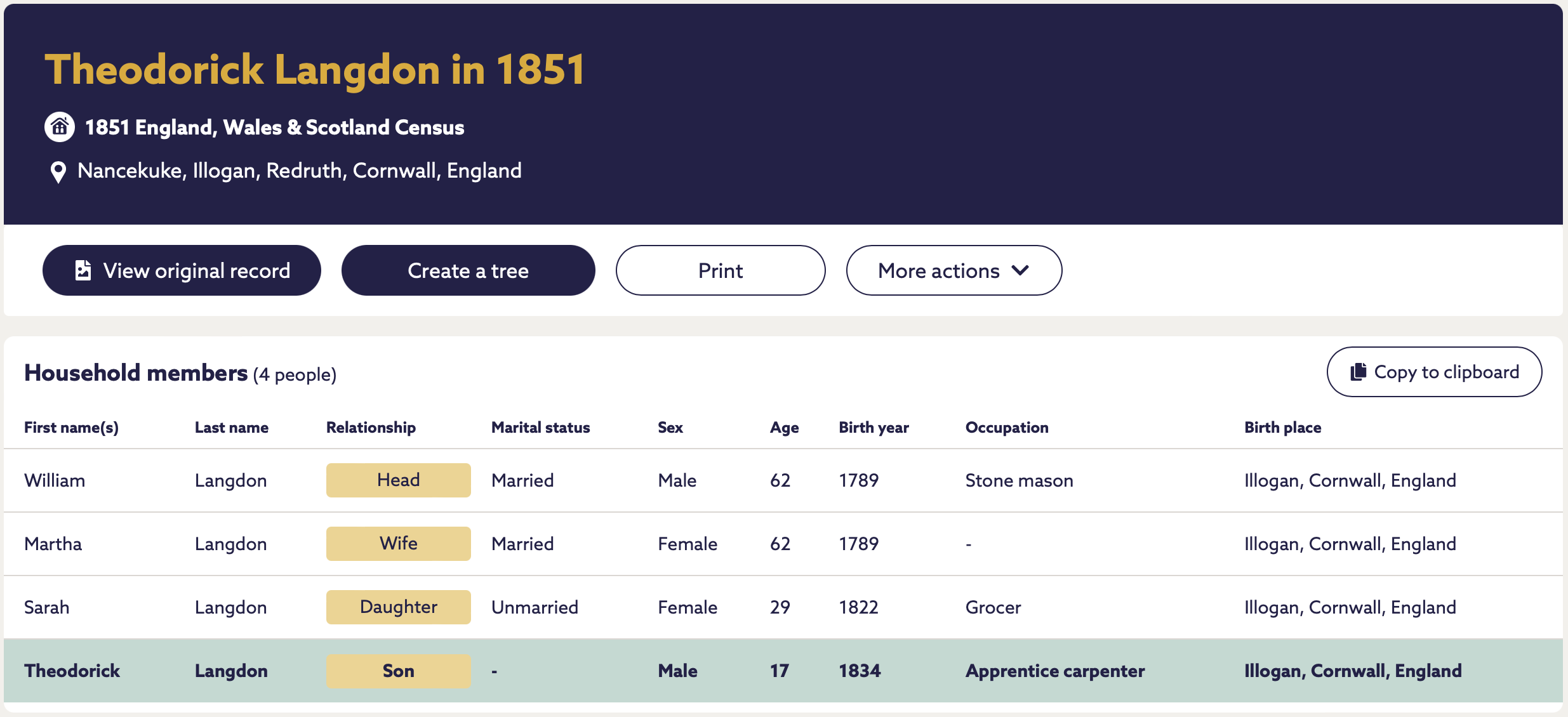This screenshot has width=1568, height=717.
Task: Start Create a tree
Action: [x=468, y=270]
